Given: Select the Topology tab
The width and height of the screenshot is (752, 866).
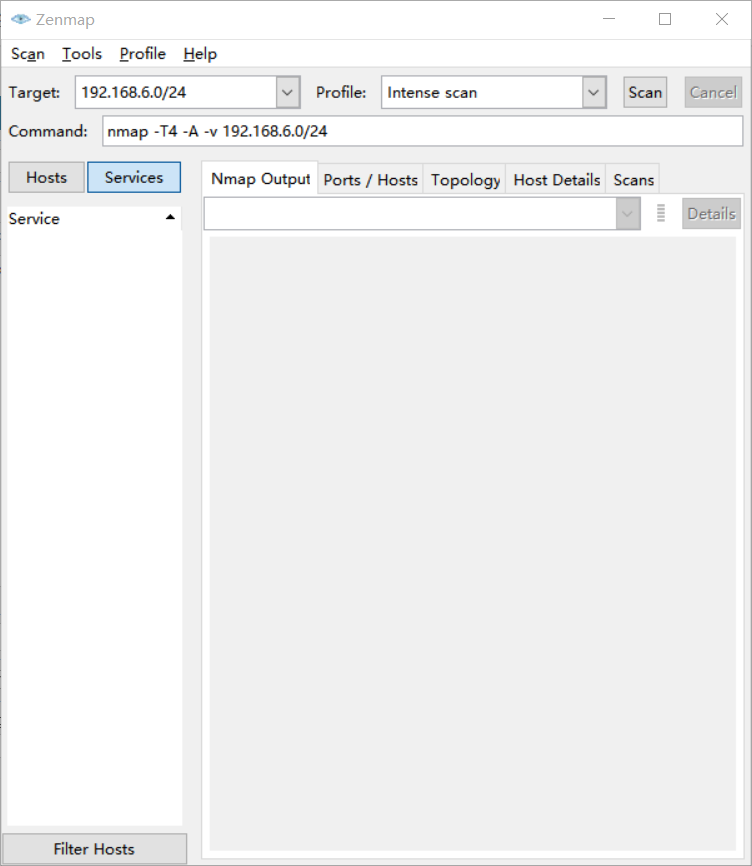Looking at the screenshot, I should tap(465, 179).
